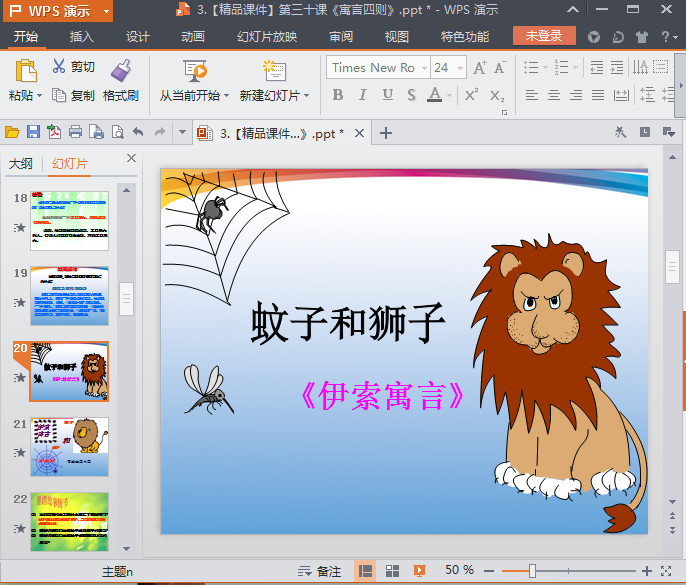
Task: Increase indent level icon
Action: 617,67
